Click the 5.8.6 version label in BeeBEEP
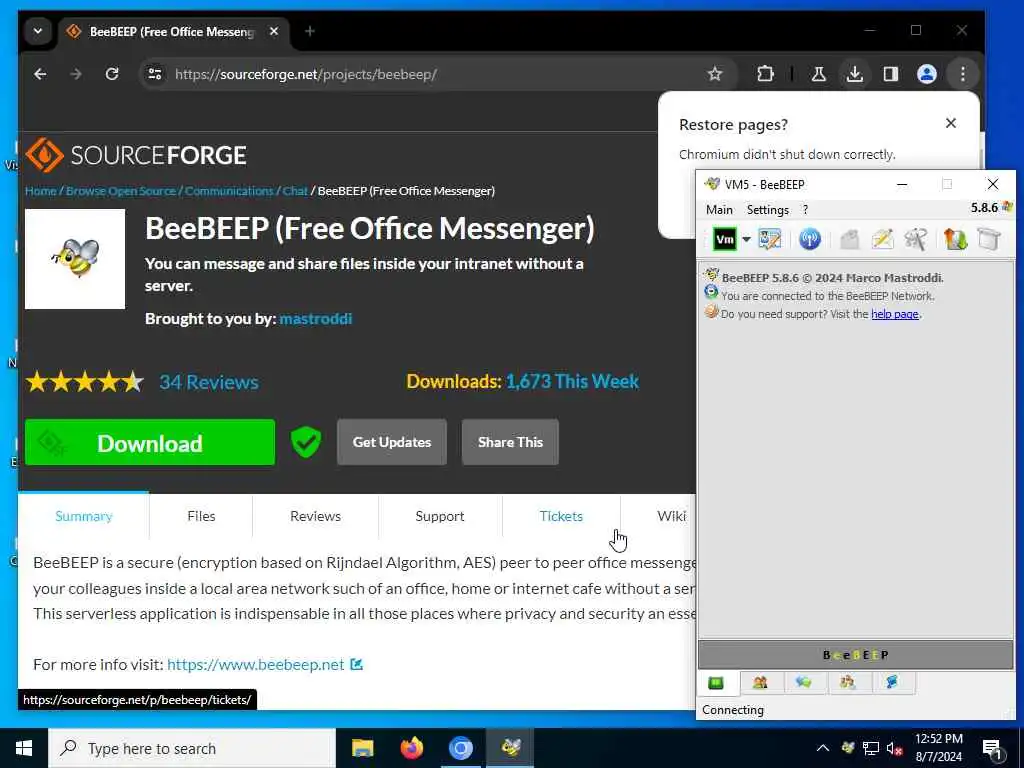1024x768 pixels. (x=984, y=208)
